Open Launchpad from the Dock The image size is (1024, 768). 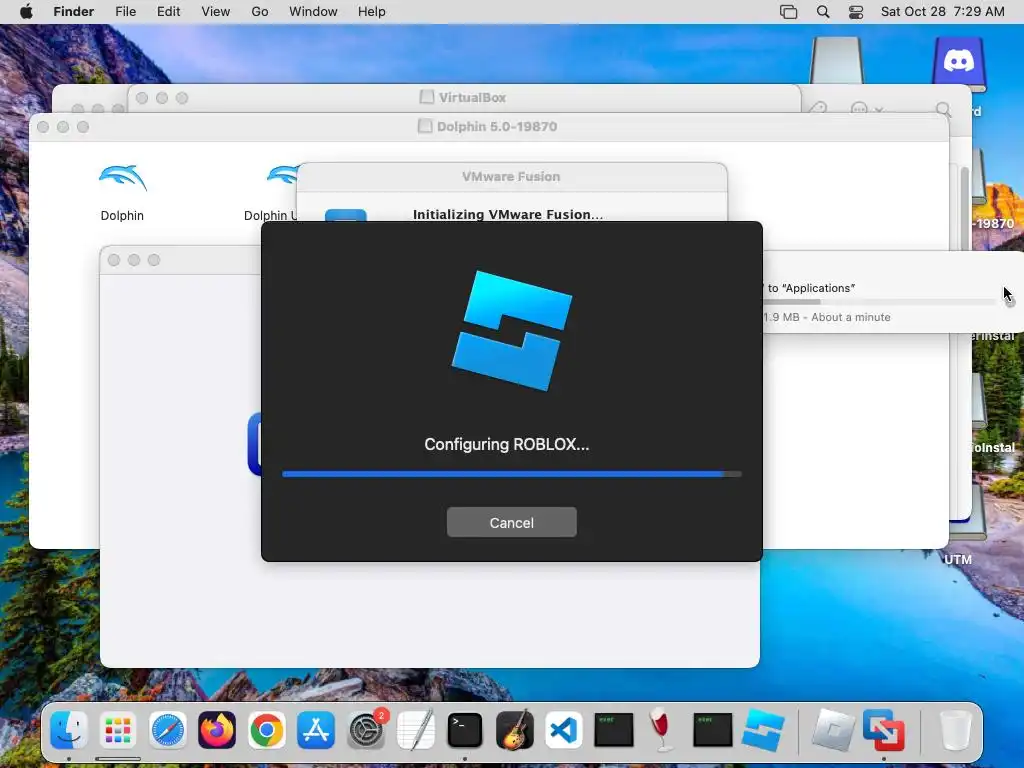118,729
